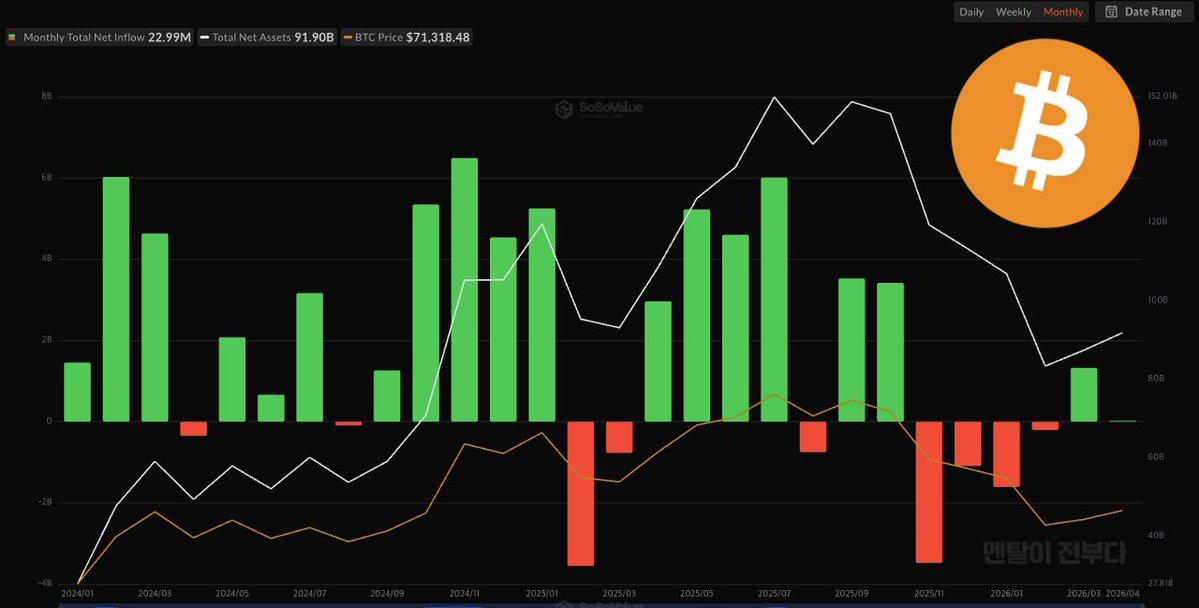The height and width of the screenshot is (608, 1199).
Task: Click the 140B right axis label
Action: [x=1158, y=143]
